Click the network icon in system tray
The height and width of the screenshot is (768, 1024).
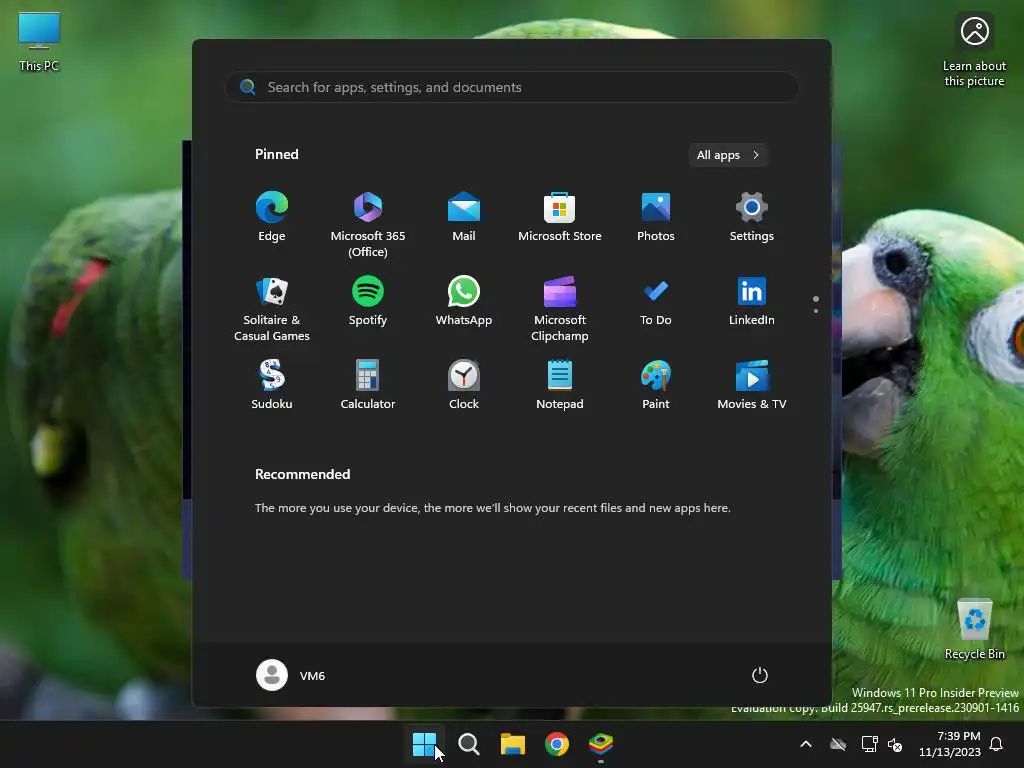coord(869,744)
